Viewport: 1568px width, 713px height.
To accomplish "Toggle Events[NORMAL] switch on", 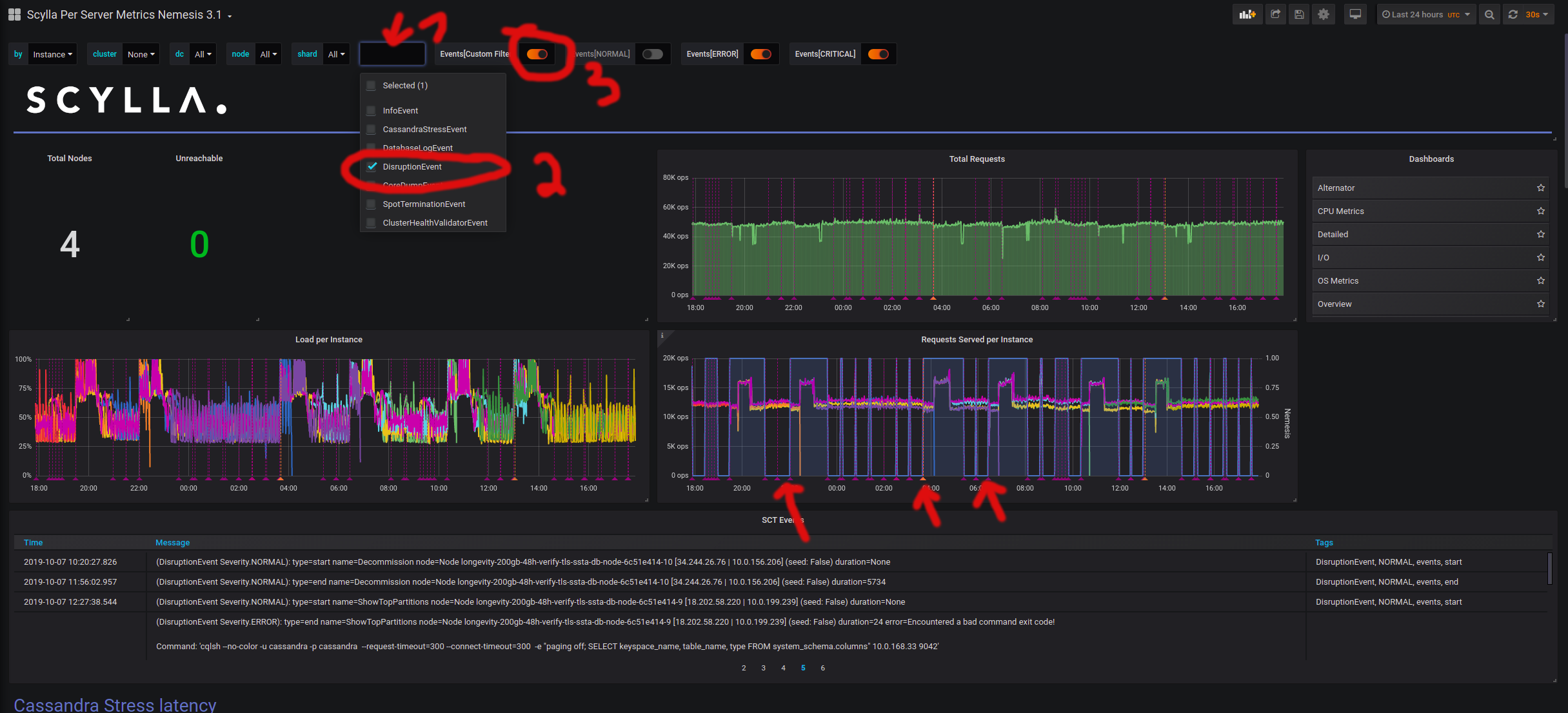I will coord(653,54).
